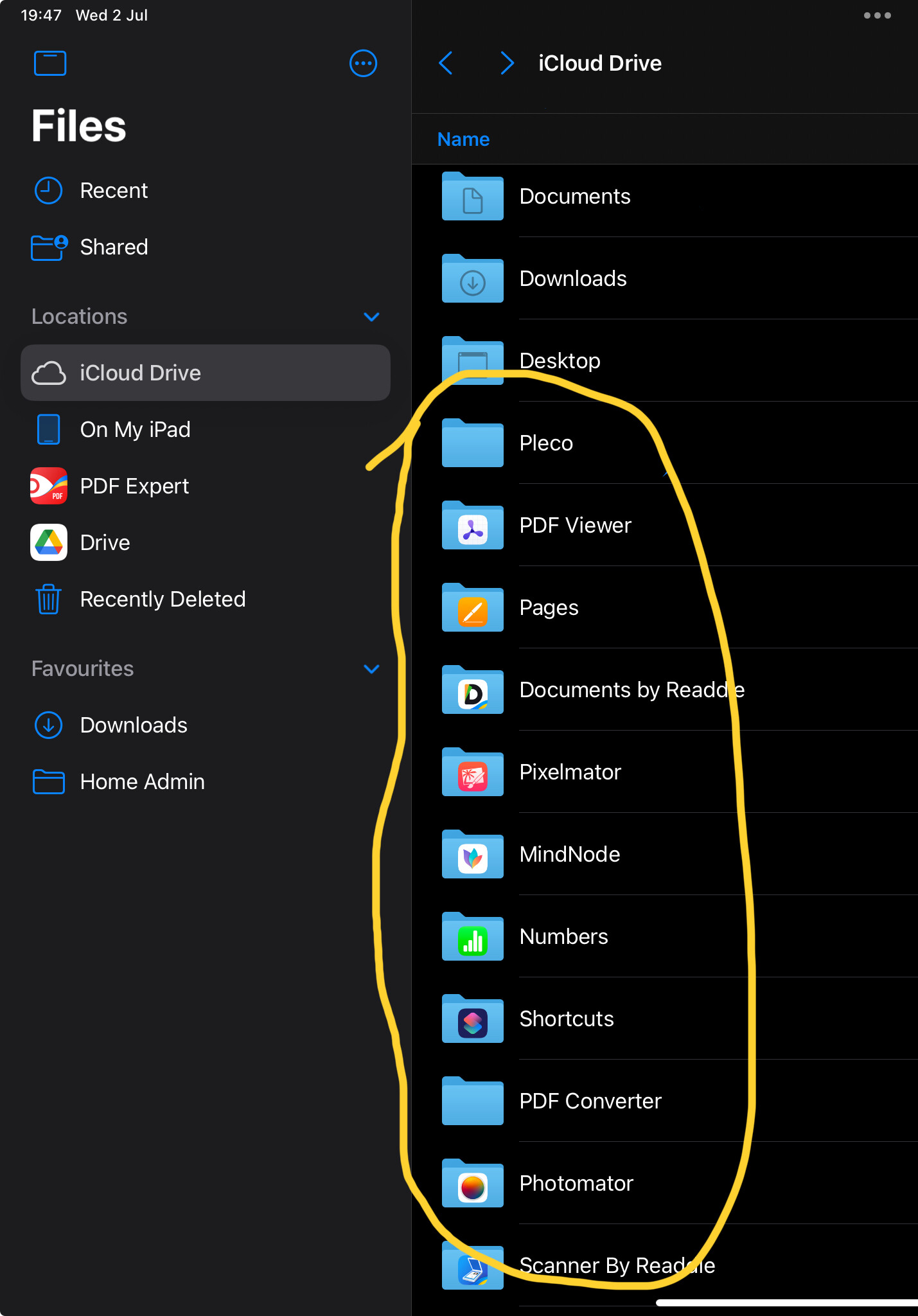The image size is (918, 1316).
Task: Open the Shortcuts folder icon
Action: 473,1019
